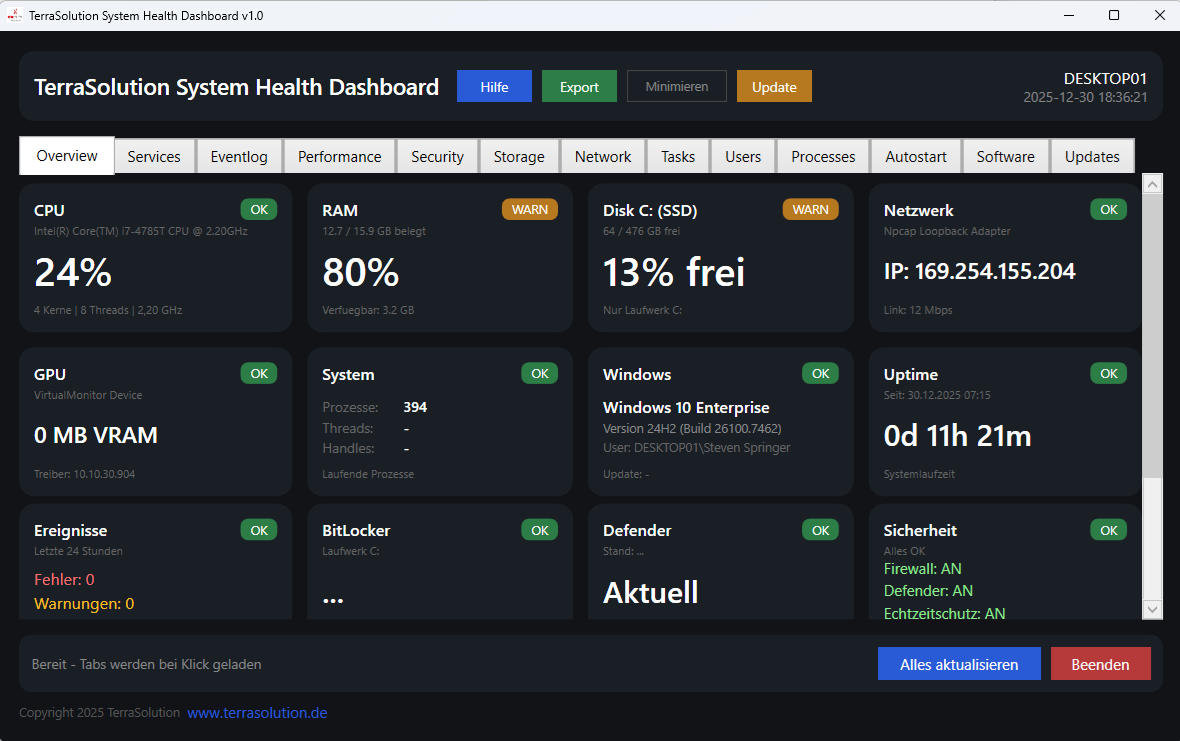
Task: Click the TerraSolution app icon in the title bar
Action: coord(14,15)
